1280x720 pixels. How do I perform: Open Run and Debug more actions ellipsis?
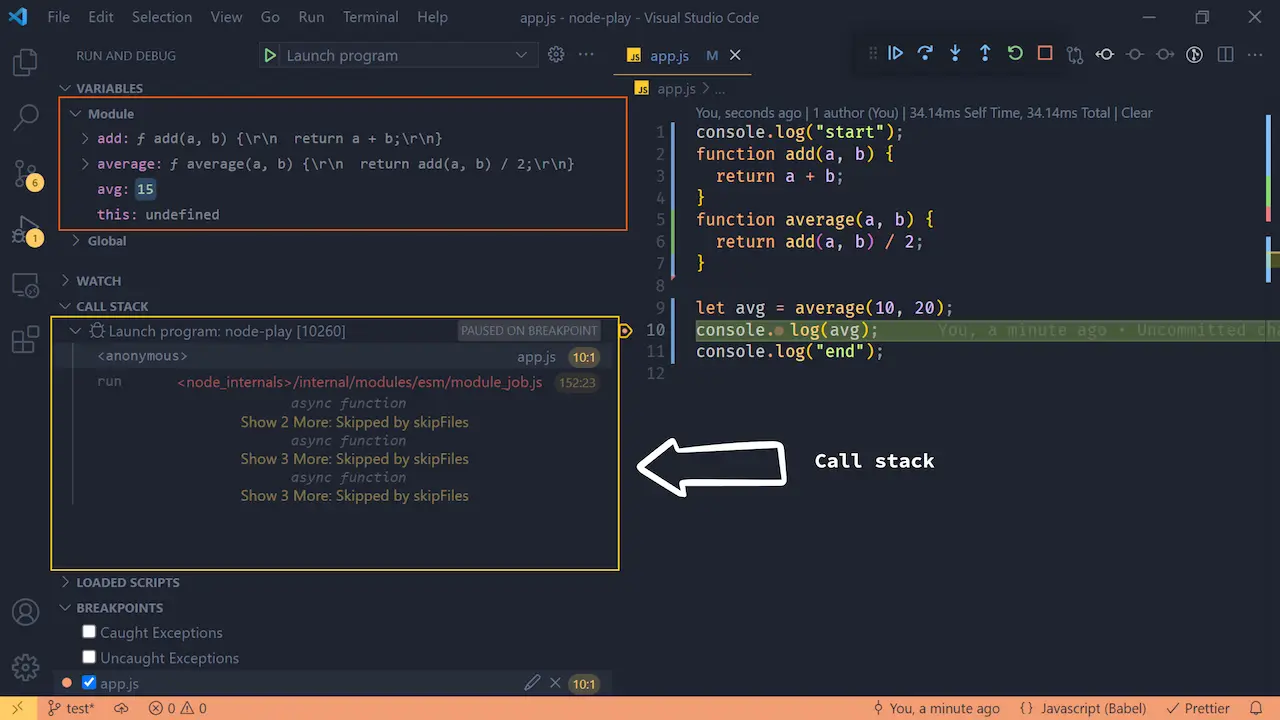pos(586,55)
